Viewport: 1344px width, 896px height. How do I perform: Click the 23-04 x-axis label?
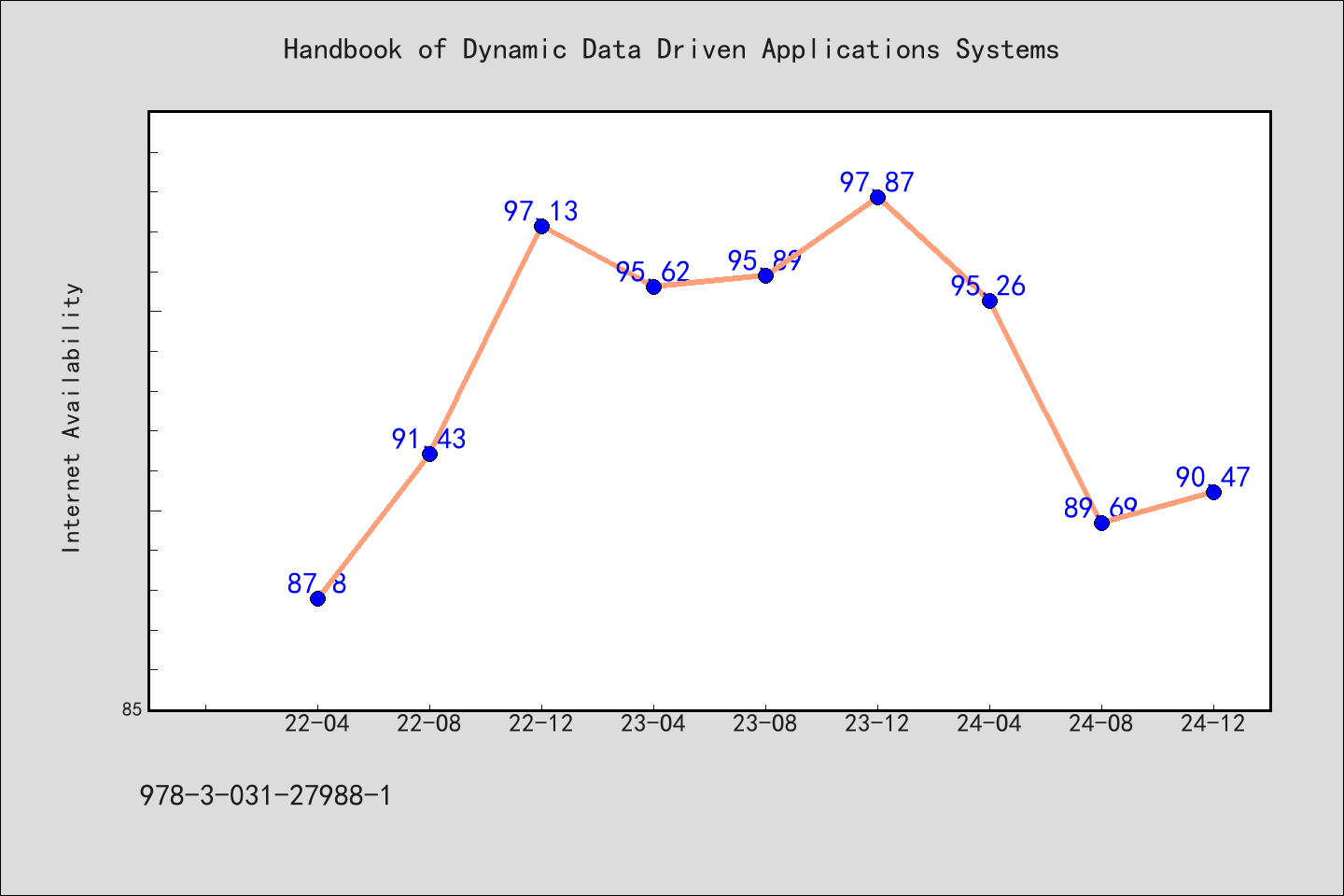pyautogui.click(x=653, y=724)
